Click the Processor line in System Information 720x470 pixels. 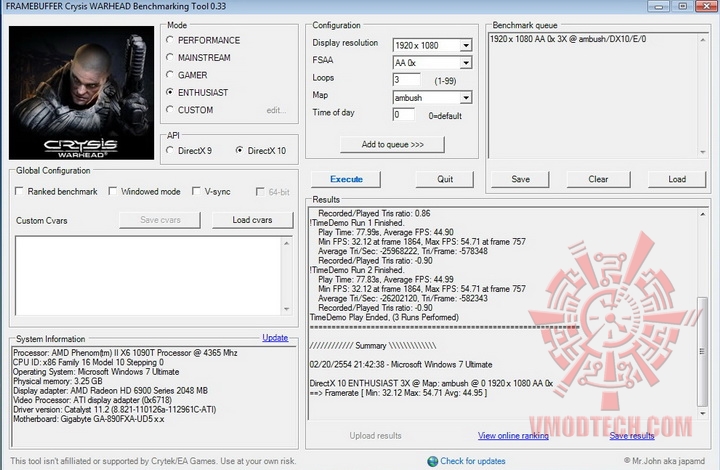(125, 353)
